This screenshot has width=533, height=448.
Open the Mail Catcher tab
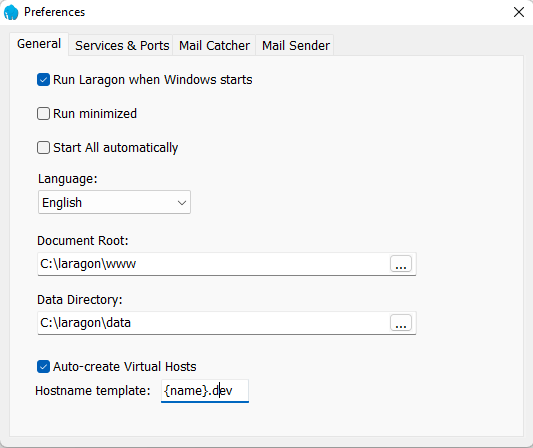click(x=214, y=45)
